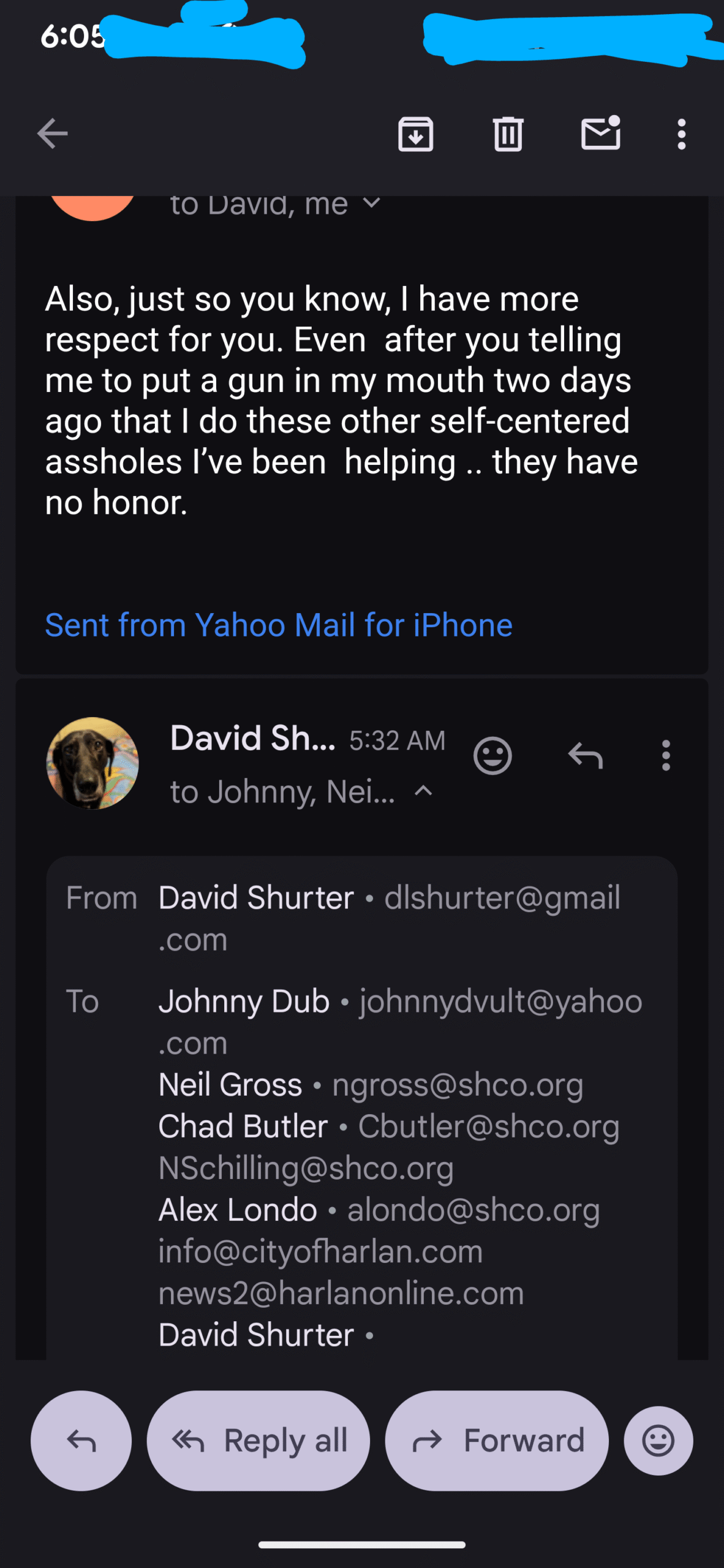Tap the home gesture bar
The width and height of the screenshot is (724, 1568).
coord(361,1545)
